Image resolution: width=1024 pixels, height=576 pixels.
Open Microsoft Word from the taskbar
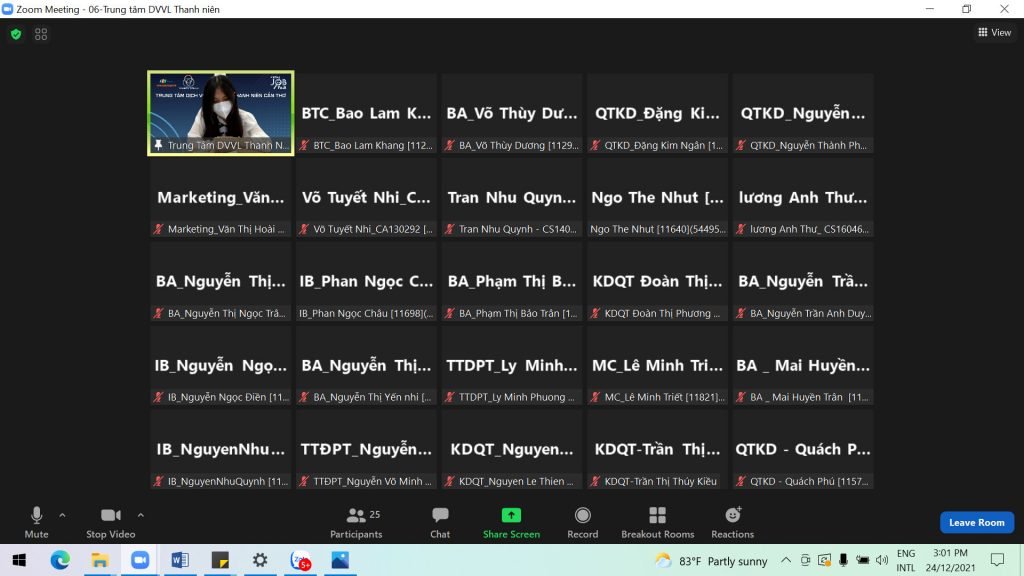coord(180,560)
